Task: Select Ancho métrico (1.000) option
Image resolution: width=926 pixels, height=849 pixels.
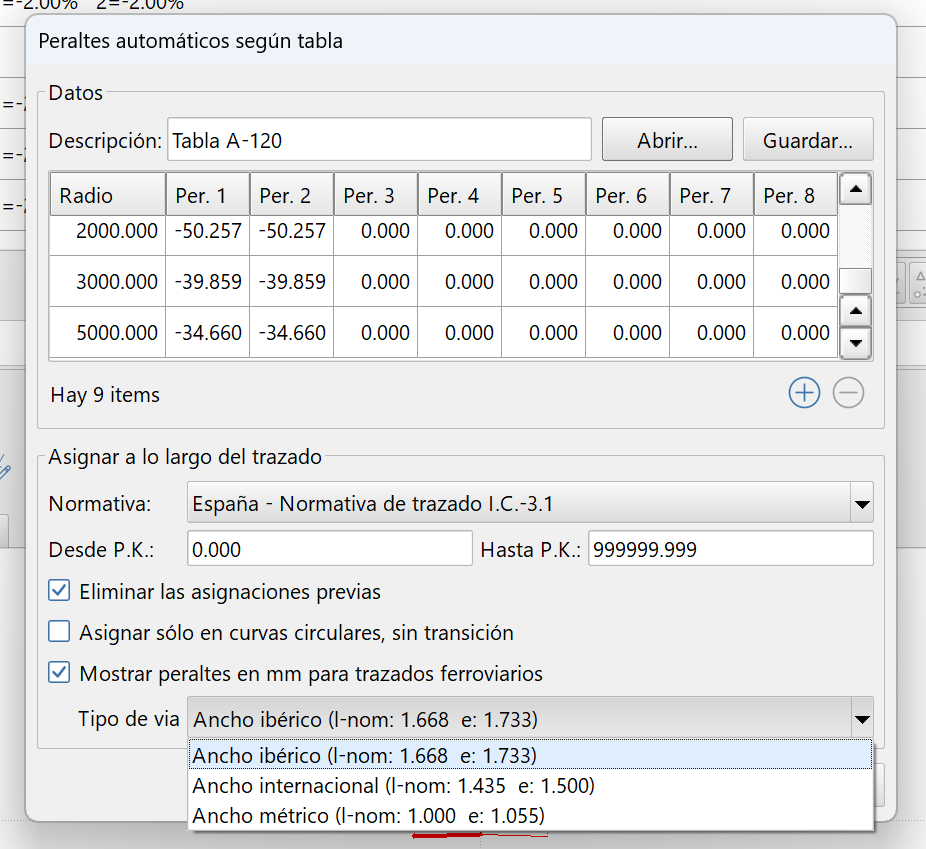Action: coord(530,815)
